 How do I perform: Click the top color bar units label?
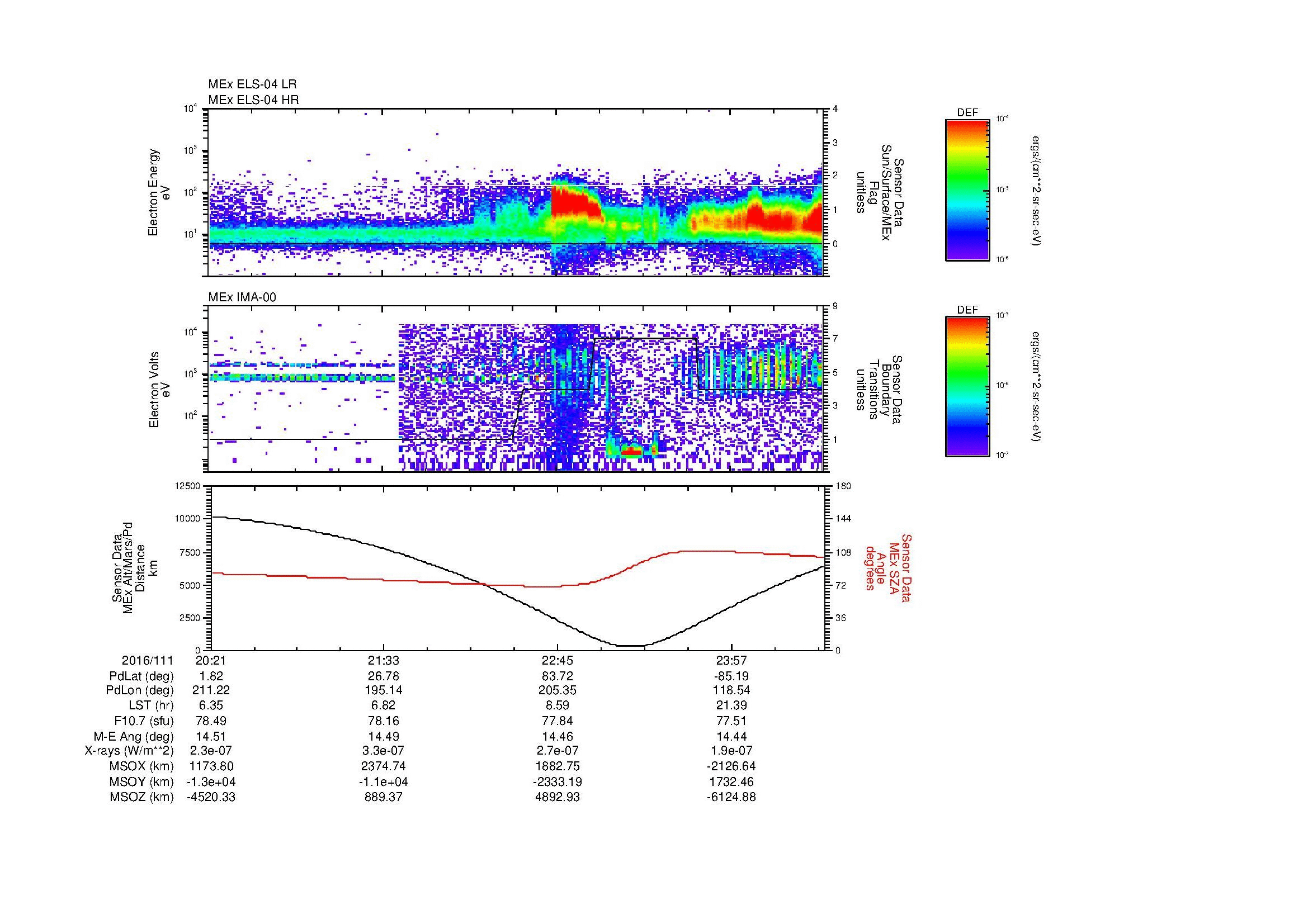[1037, 190]
